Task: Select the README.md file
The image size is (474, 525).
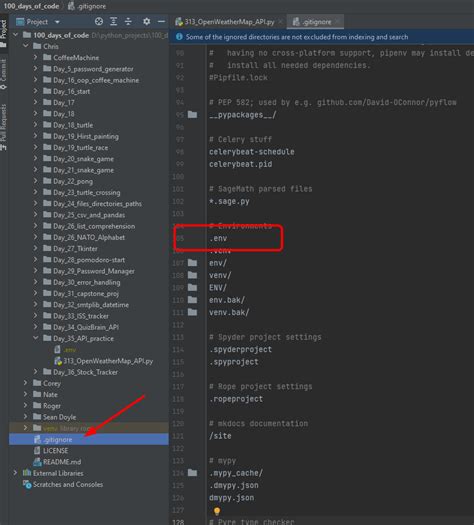Action: (57, 462)
